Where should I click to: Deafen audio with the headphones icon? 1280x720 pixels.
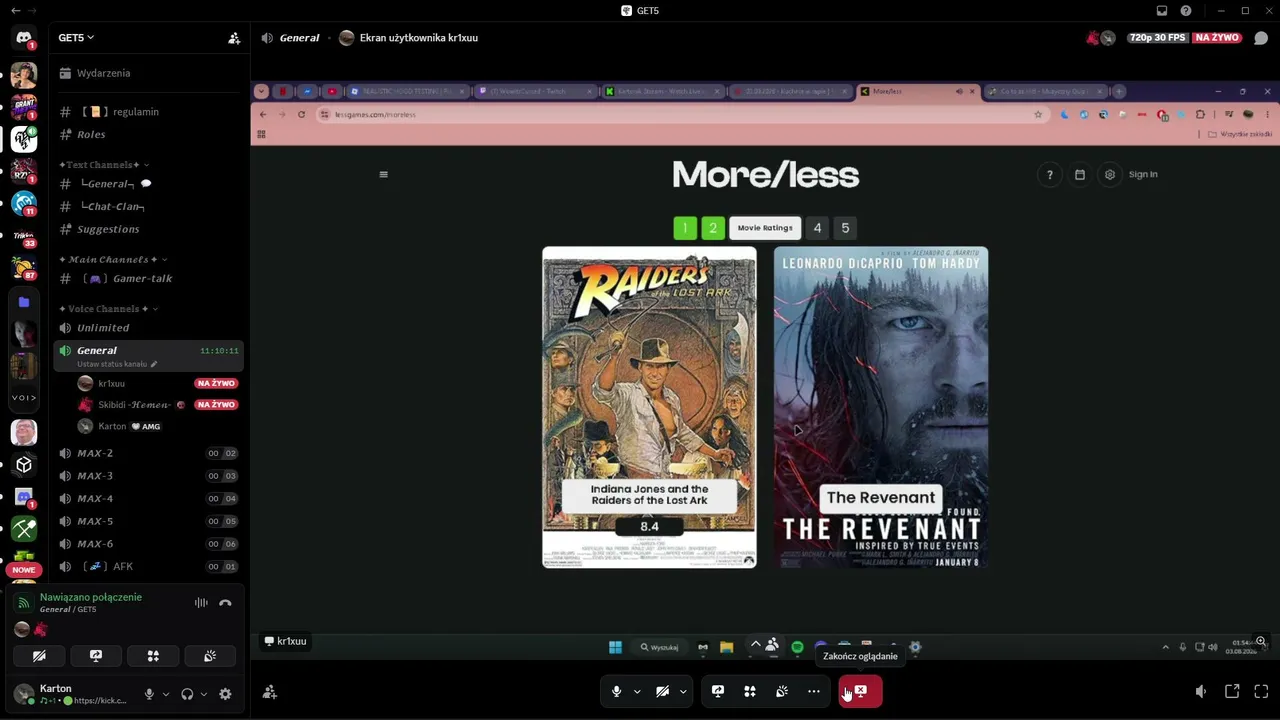[187, 694]
